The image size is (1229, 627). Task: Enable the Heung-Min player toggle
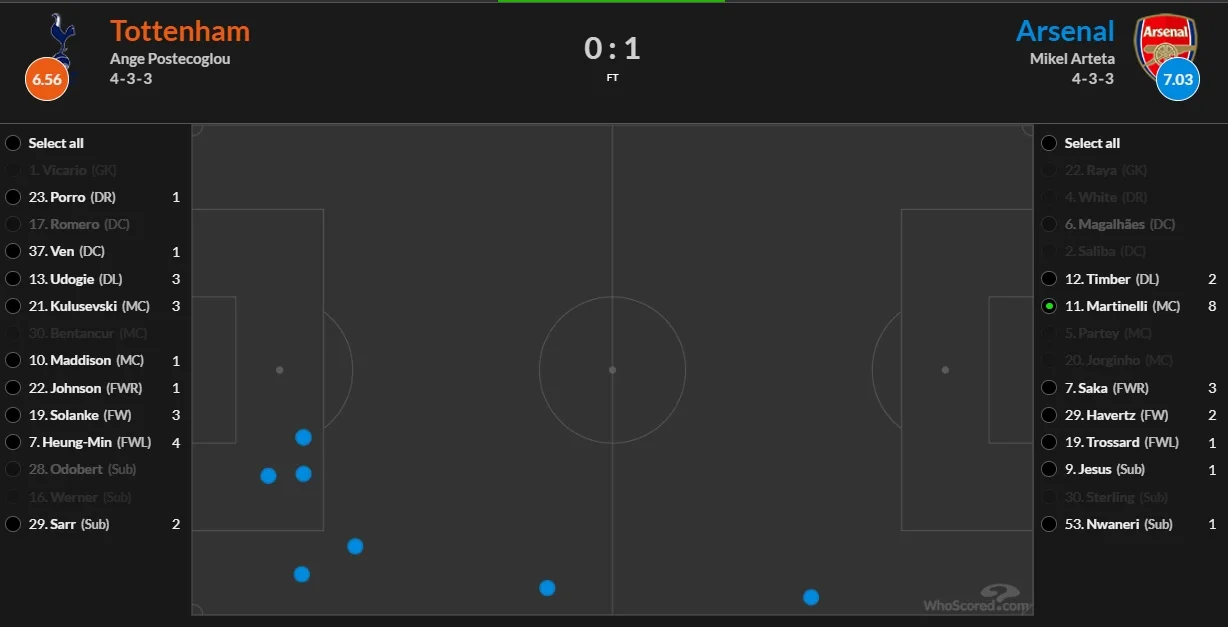[13, 442]
